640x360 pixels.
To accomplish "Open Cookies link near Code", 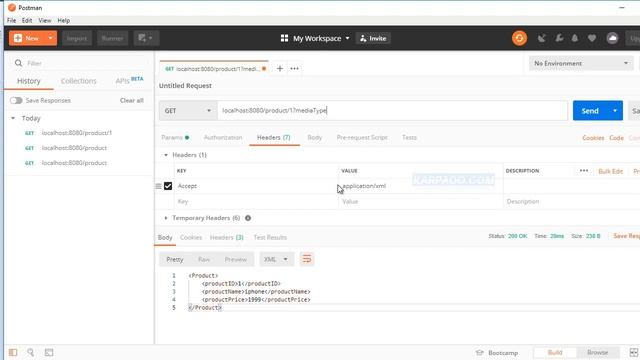I will 593,138.
